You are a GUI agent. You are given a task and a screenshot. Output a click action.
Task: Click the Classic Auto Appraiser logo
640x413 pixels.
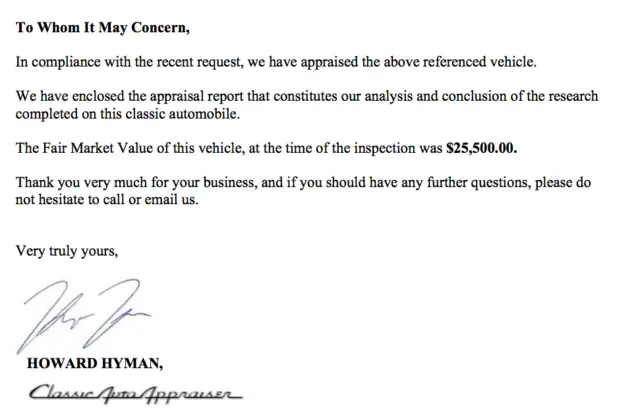point(136,394)
